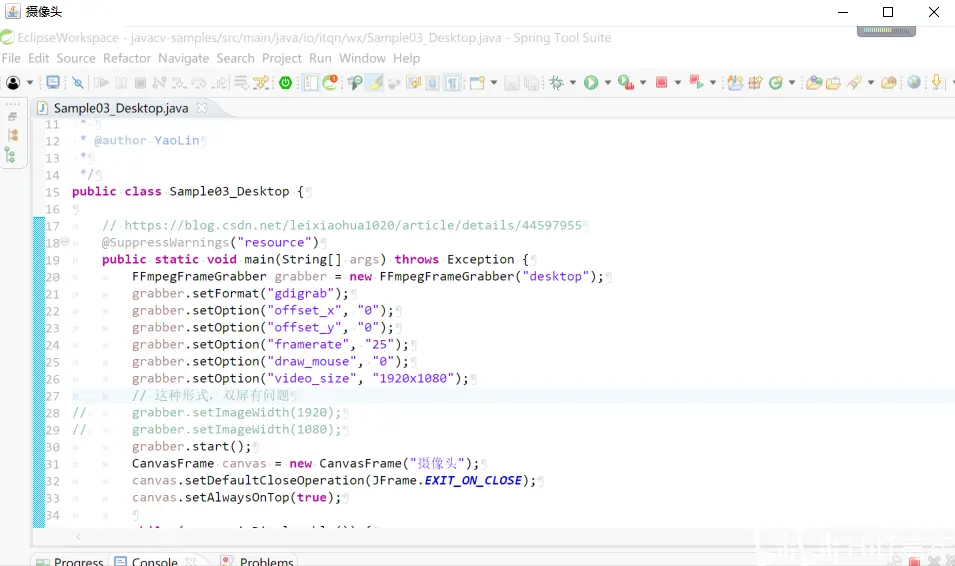Click the web browser globe icon
Screen dimensions: 955x566
914,82
